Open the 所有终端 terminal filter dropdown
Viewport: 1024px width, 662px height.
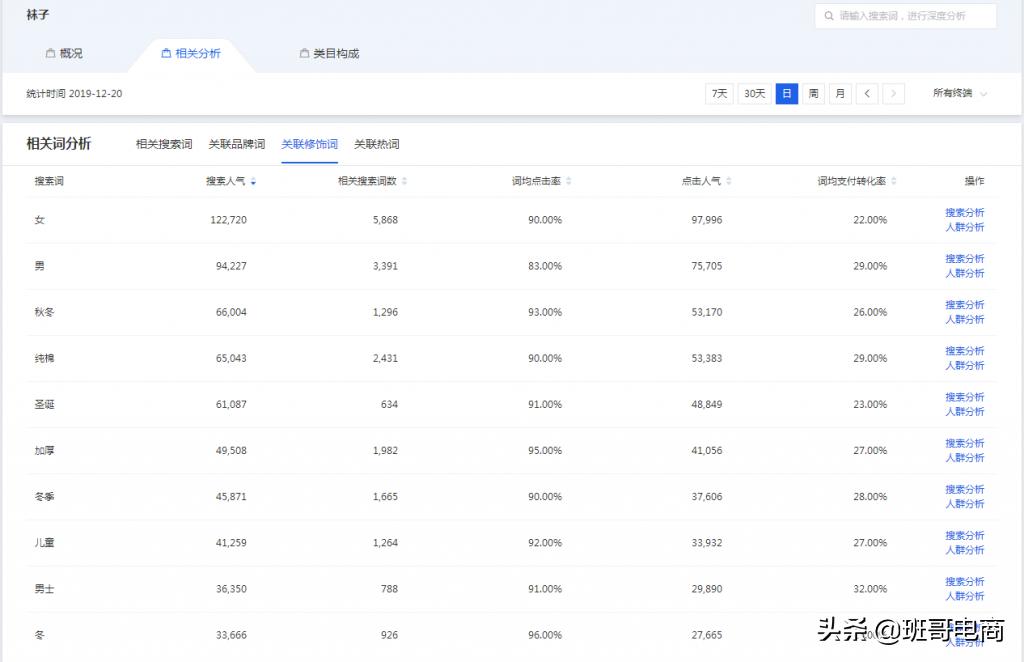[955, 92]
